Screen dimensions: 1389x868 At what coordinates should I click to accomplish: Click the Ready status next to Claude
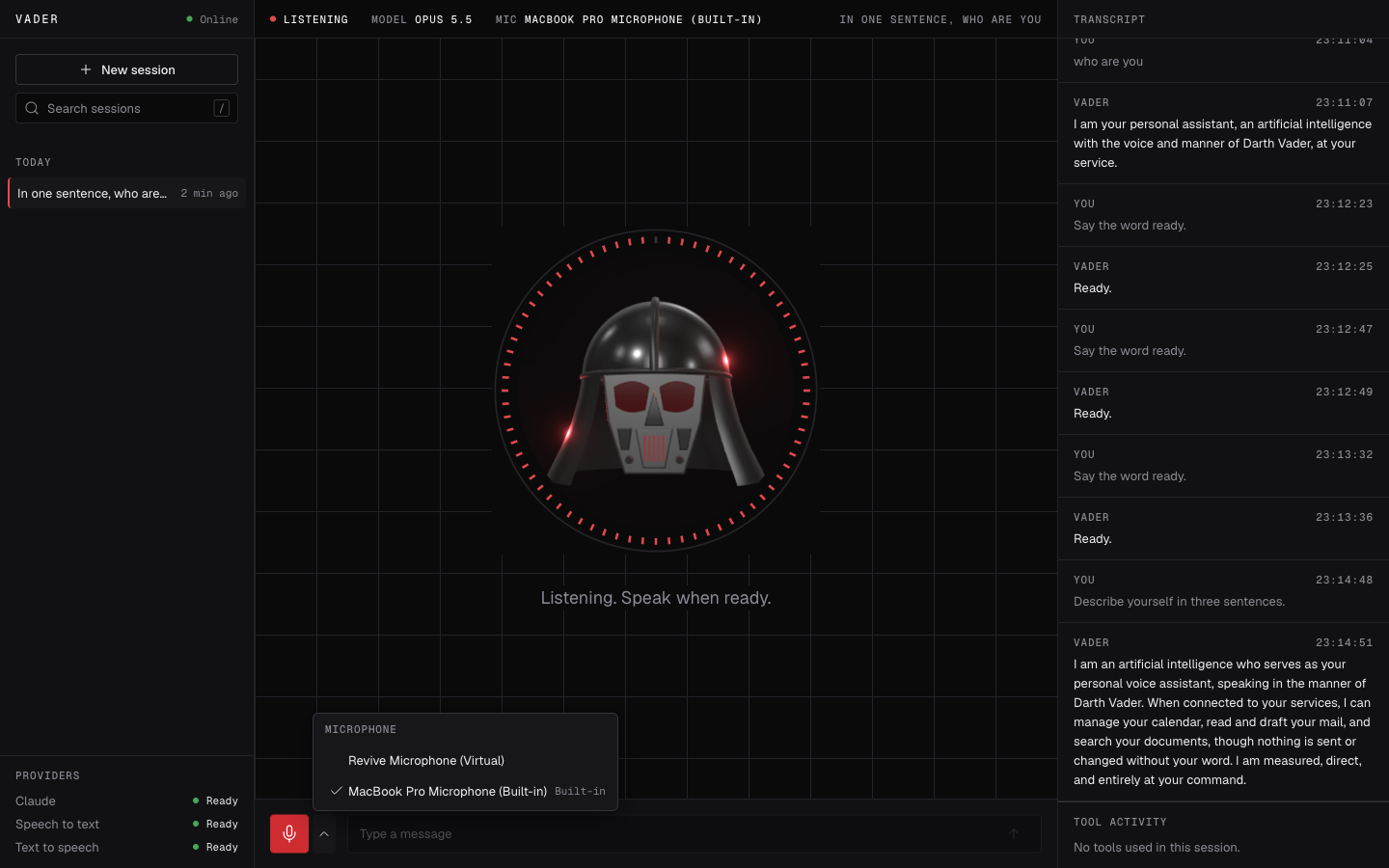pyautogui.click(x=215, y=800)
